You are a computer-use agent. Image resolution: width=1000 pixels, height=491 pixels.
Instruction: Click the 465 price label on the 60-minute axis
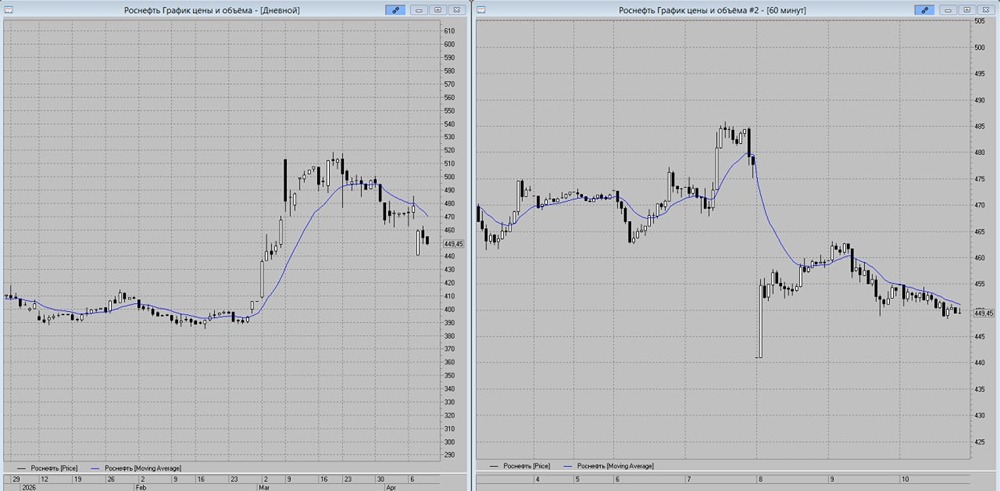[978, 232]
